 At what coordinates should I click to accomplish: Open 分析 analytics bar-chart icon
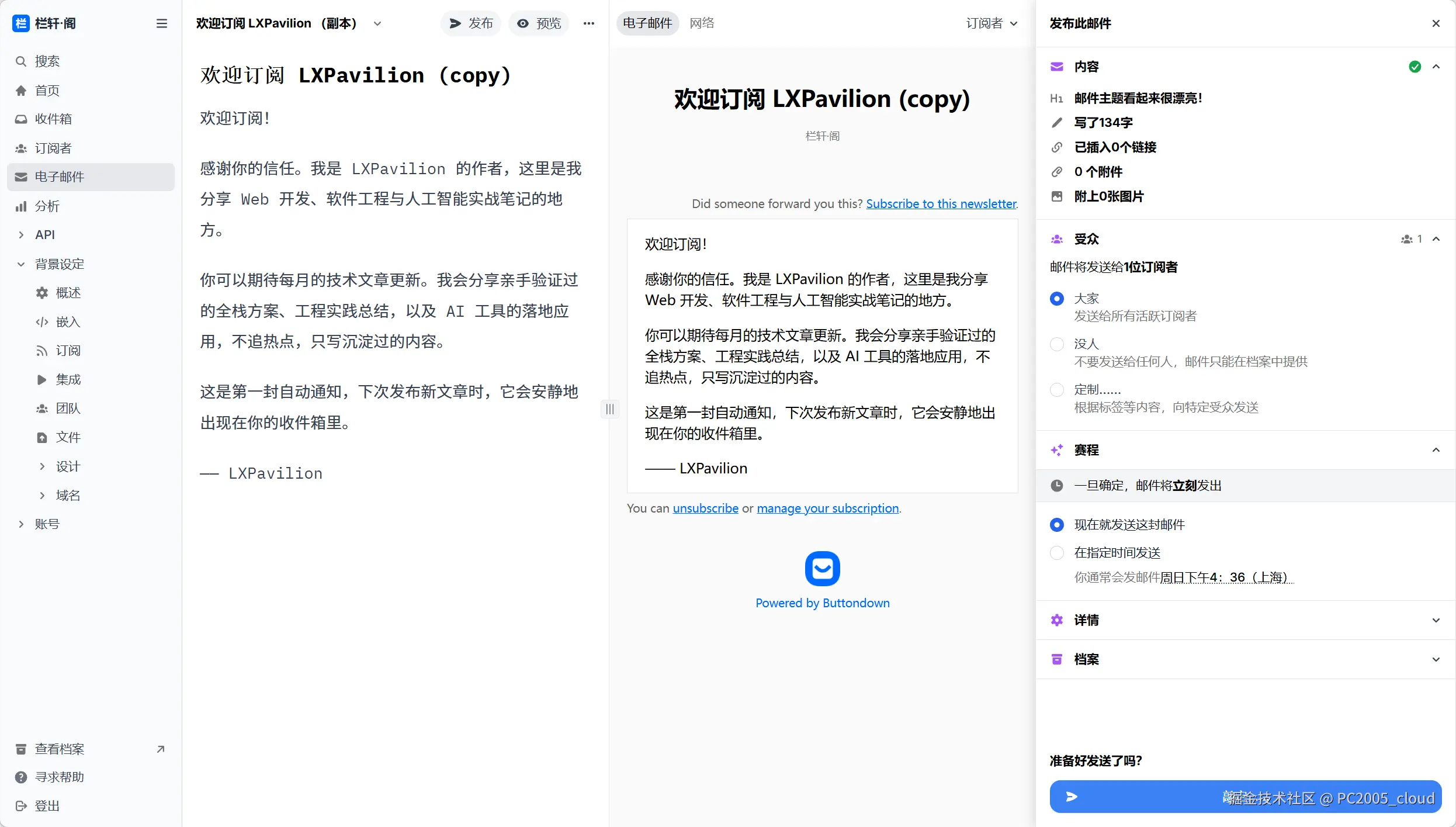coord(21,206)
